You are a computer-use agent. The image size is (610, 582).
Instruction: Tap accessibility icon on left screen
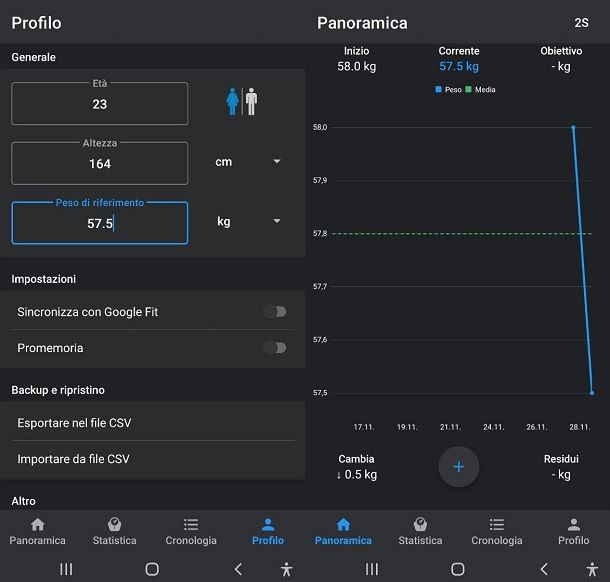click(x=287, y=569)
